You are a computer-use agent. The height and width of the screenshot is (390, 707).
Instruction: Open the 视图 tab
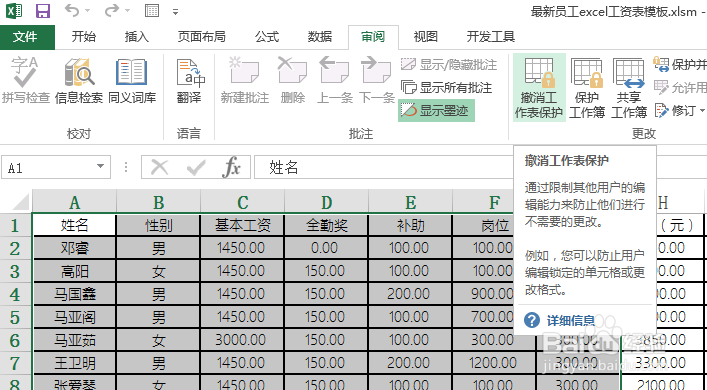click(426, 37)
